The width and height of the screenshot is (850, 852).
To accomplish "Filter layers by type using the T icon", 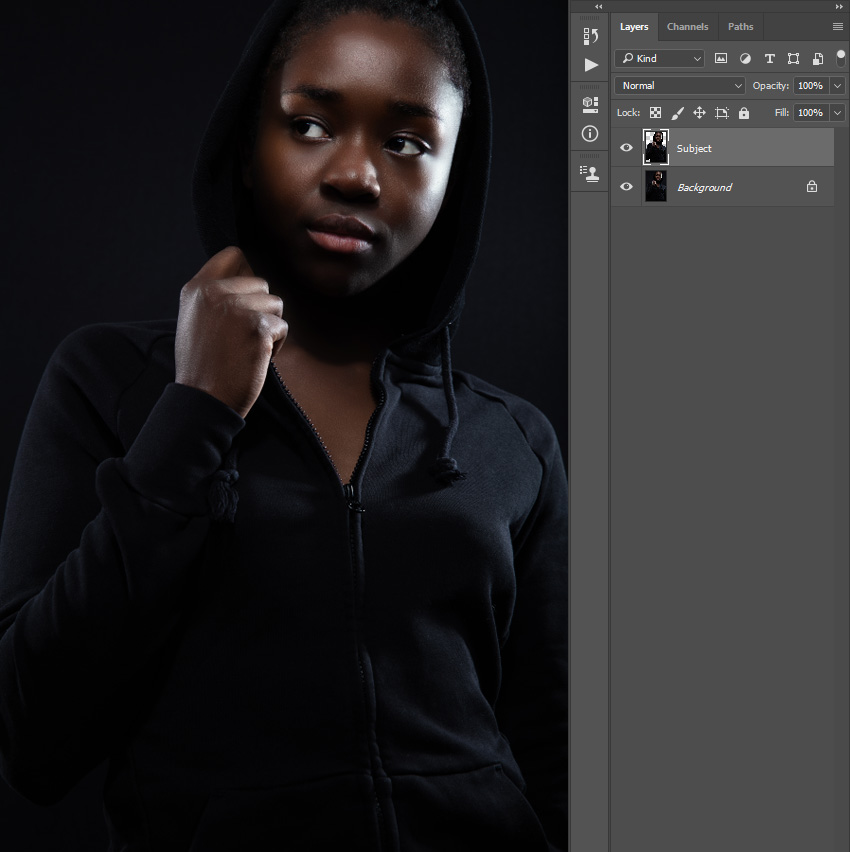I will (769, 58).
